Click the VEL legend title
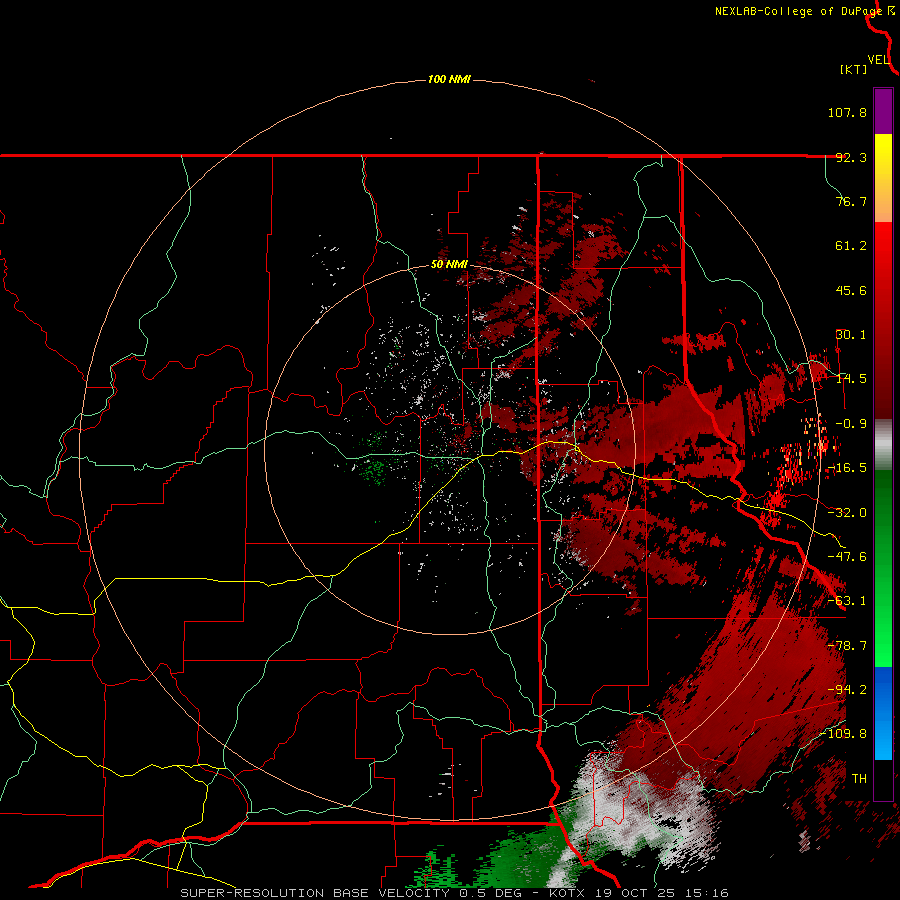 click(879, 60)
